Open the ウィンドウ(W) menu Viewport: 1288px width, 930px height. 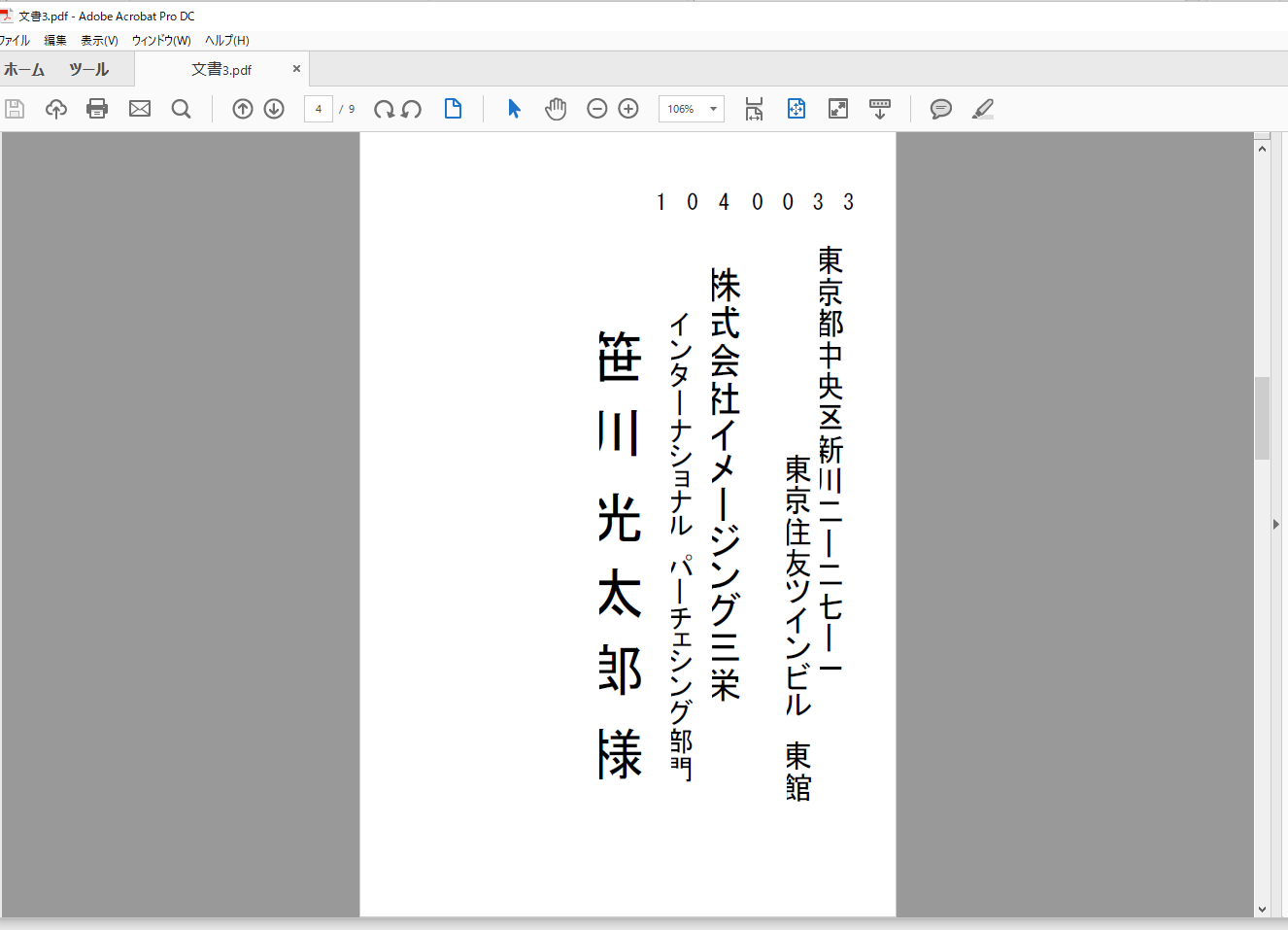tap(161, 40)
